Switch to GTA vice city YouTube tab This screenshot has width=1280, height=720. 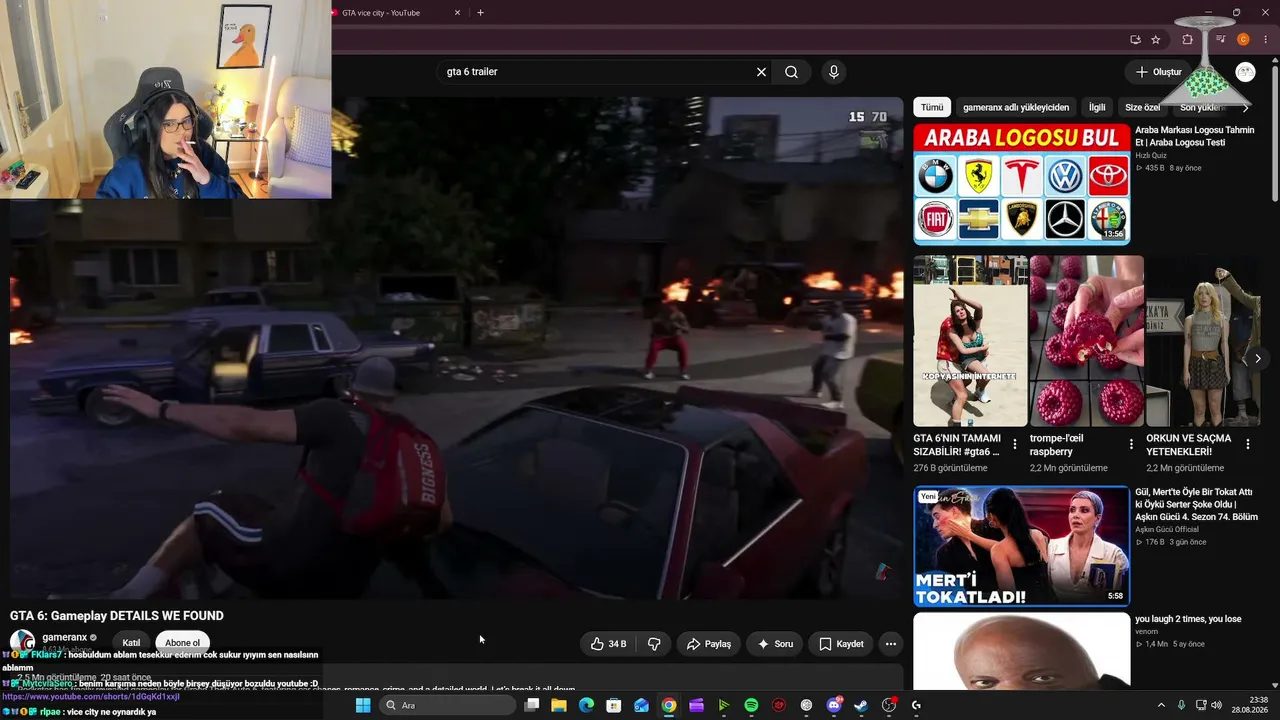click(x=390, y=13)
